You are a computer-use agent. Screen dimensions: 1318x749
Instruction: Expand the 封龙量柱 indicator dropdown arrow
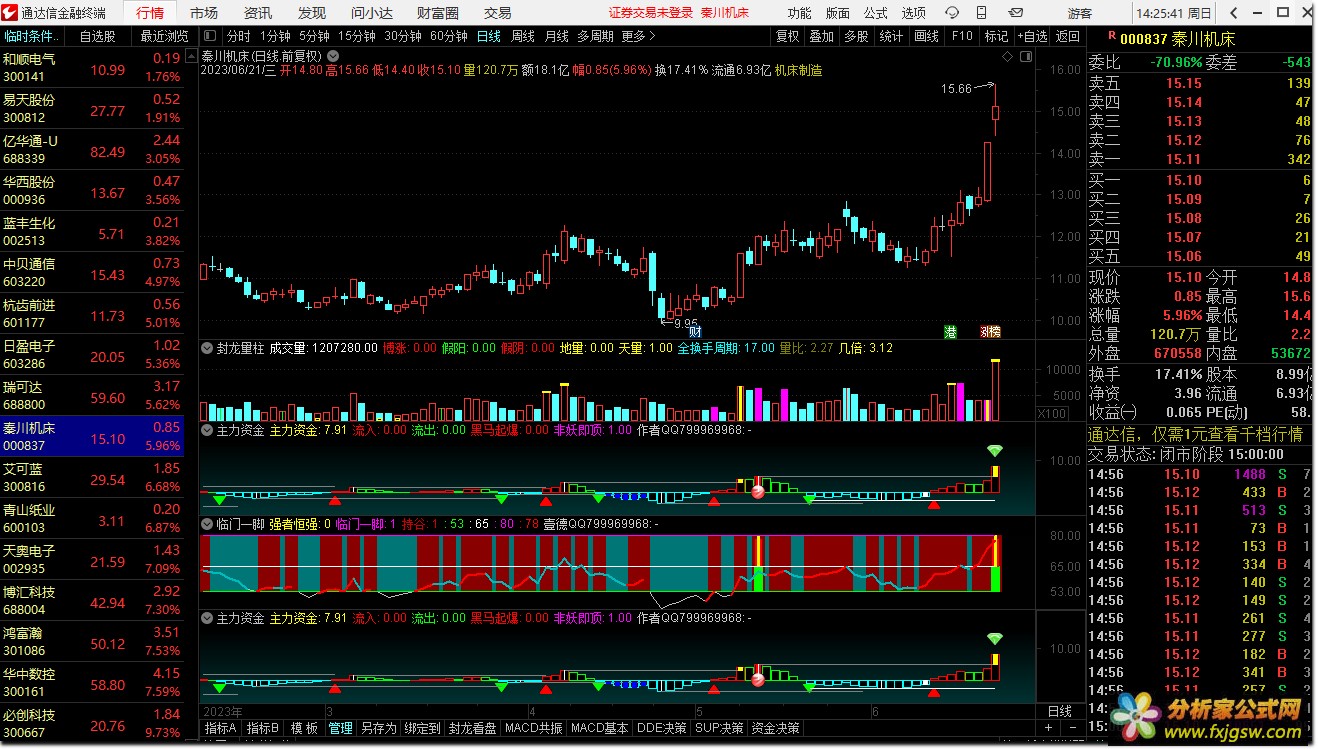[x=207, y=348]
